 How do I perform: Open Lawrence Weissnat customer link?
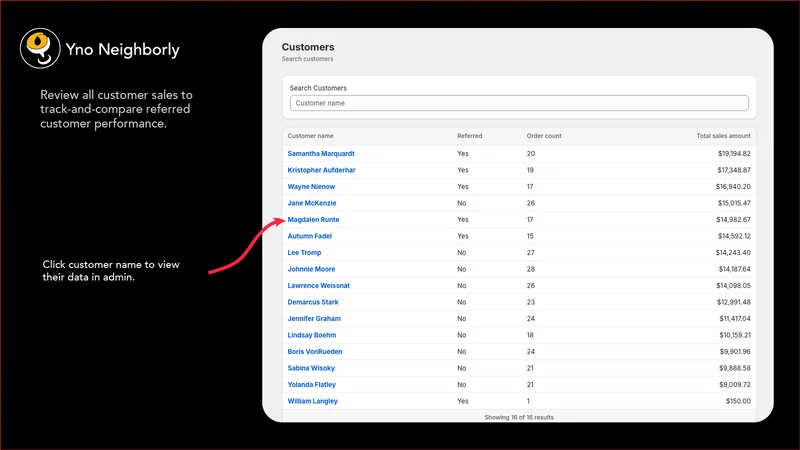[x=318, y=286]
